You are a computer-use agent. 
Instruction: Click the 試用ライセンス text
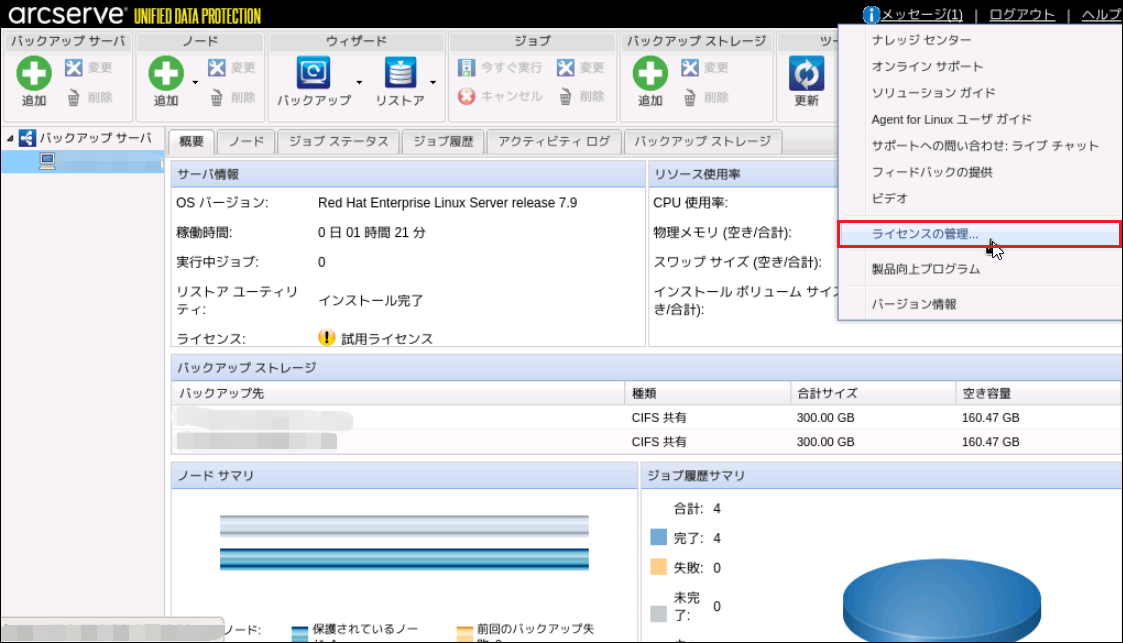click(x=387, y=339)
